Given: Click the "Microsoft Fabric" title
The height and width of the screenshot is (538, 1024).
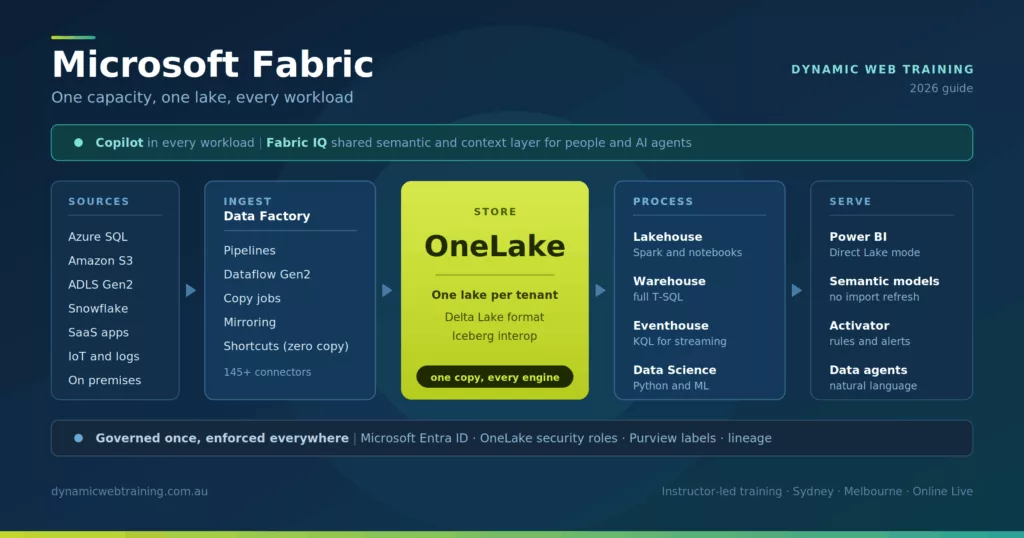Looking at the screenshot, I should pyautogui.click(x=212, y=64).
